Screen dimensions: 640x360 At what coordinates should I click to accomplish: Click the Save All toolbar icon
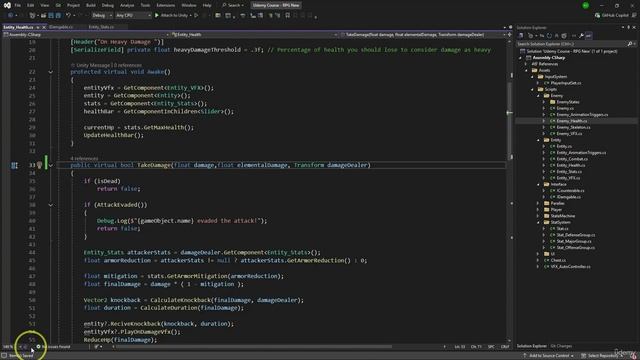[58, 16]
